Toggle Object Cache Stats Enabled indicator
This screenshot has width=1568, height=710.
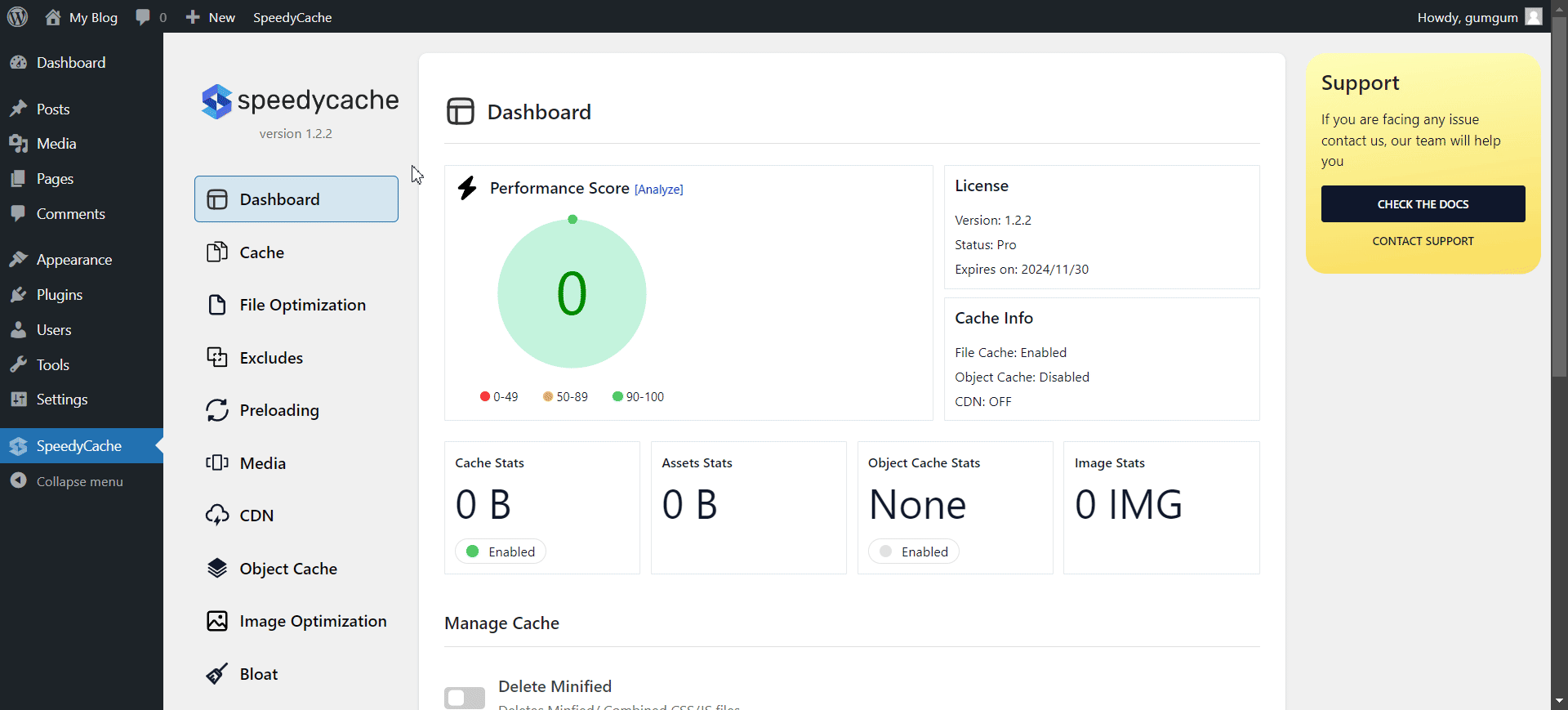coord(914,551)
